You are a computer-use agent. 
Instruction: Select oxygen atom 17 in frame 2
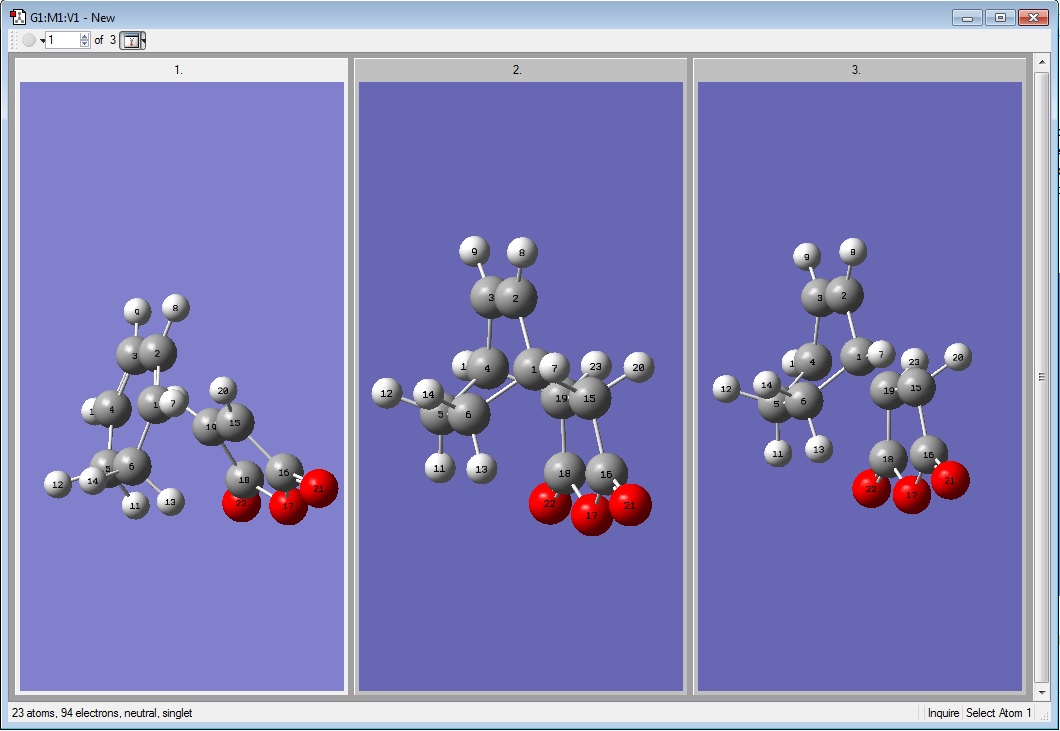(592, 515)
